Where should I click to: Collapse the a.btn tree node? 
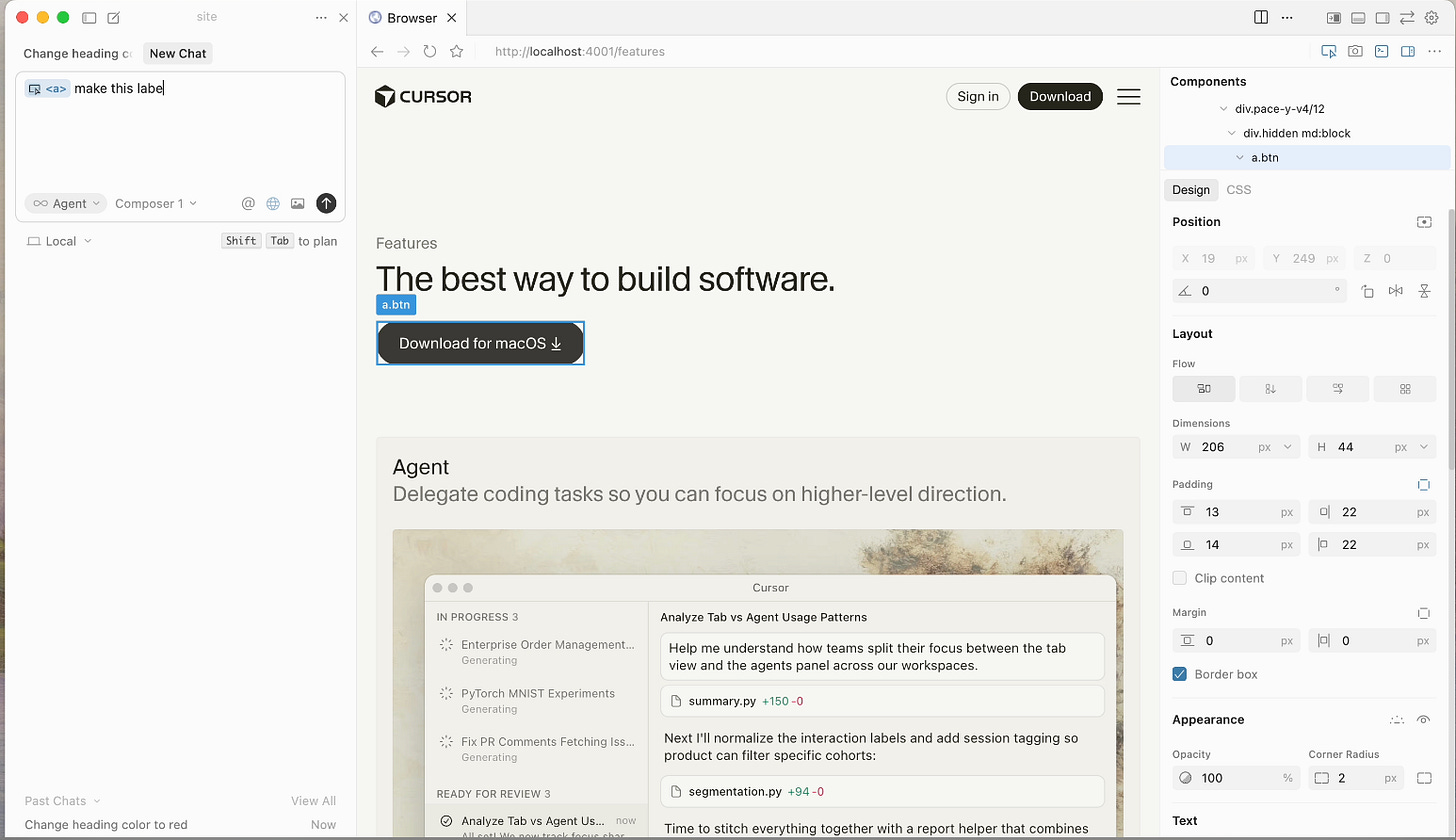coord(1240,157)
